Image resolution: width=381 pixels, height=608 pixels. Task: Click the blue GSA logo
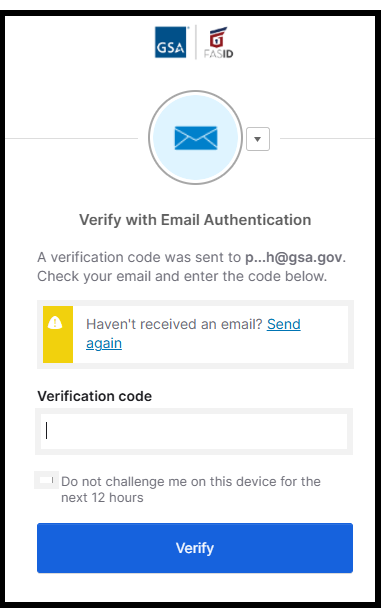(x=171, y=42)
